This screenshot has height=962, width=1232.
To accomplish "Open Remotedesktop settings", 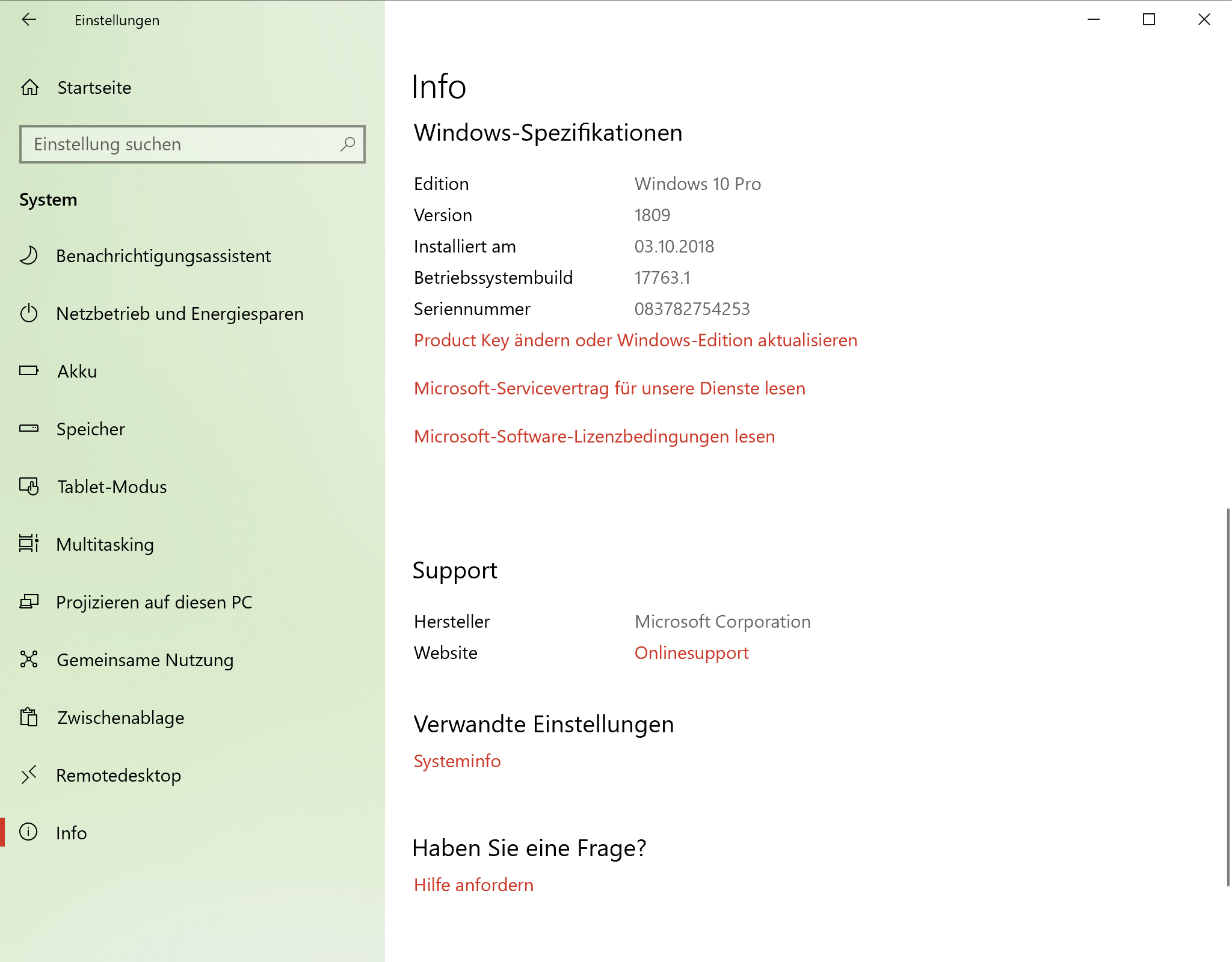I will pyautogui.click(x=192, y=775).
